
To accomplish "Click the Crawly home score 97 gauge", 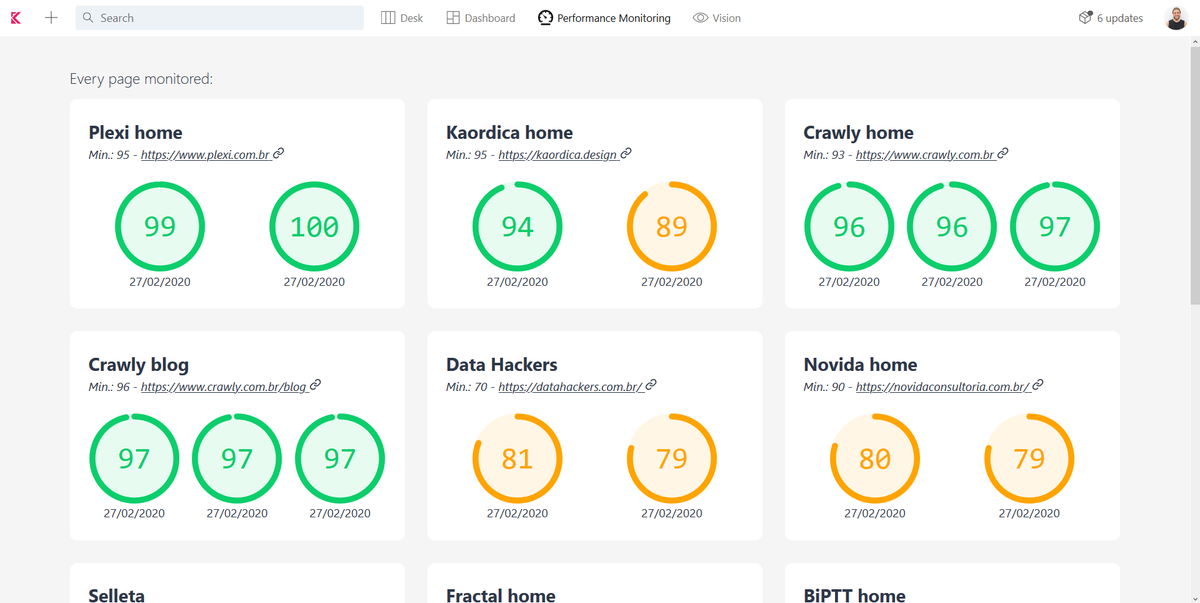I will tap(1054, 227).
